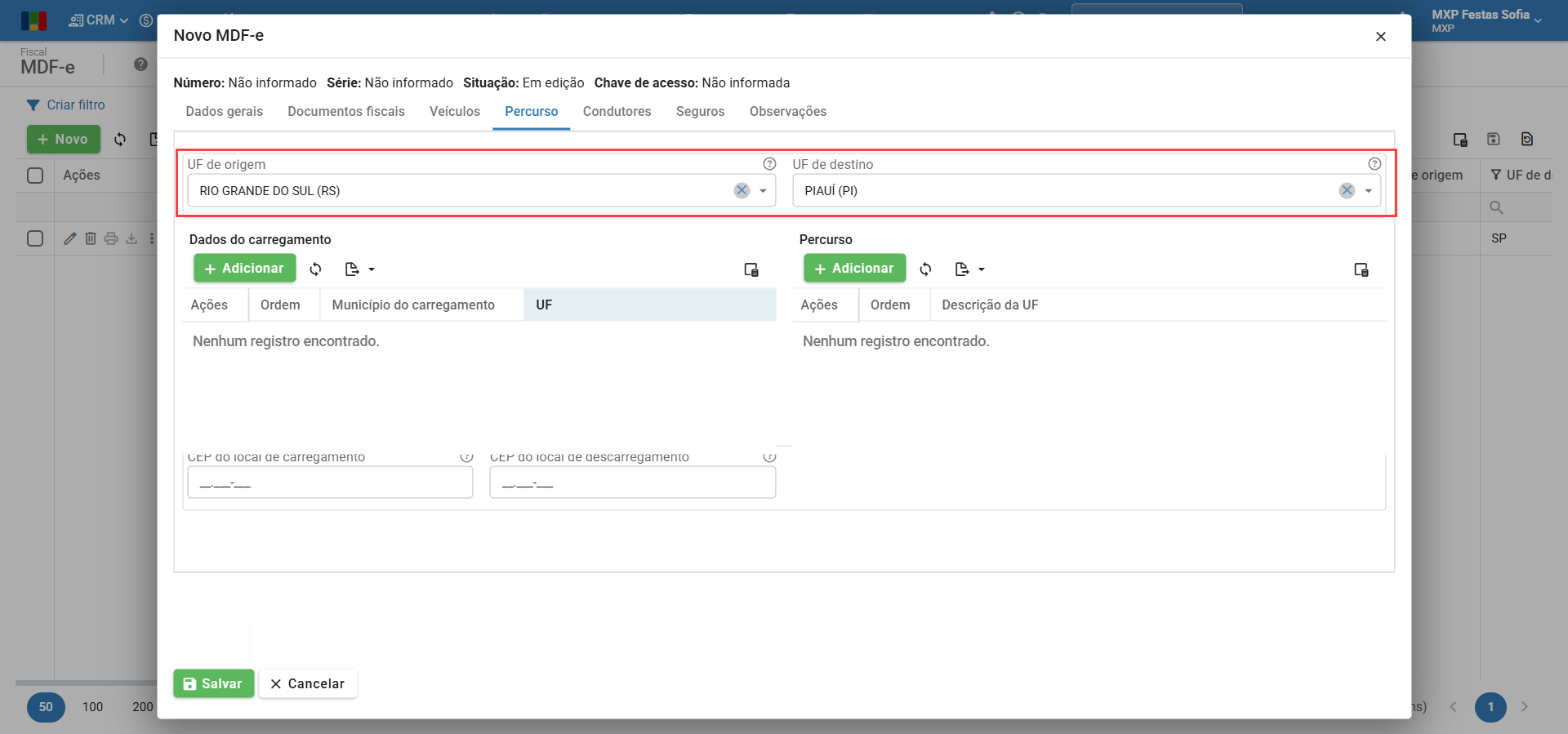Clear the UF de destino selection
The width and height of the screenshot is (1568, 734).
1347,190
